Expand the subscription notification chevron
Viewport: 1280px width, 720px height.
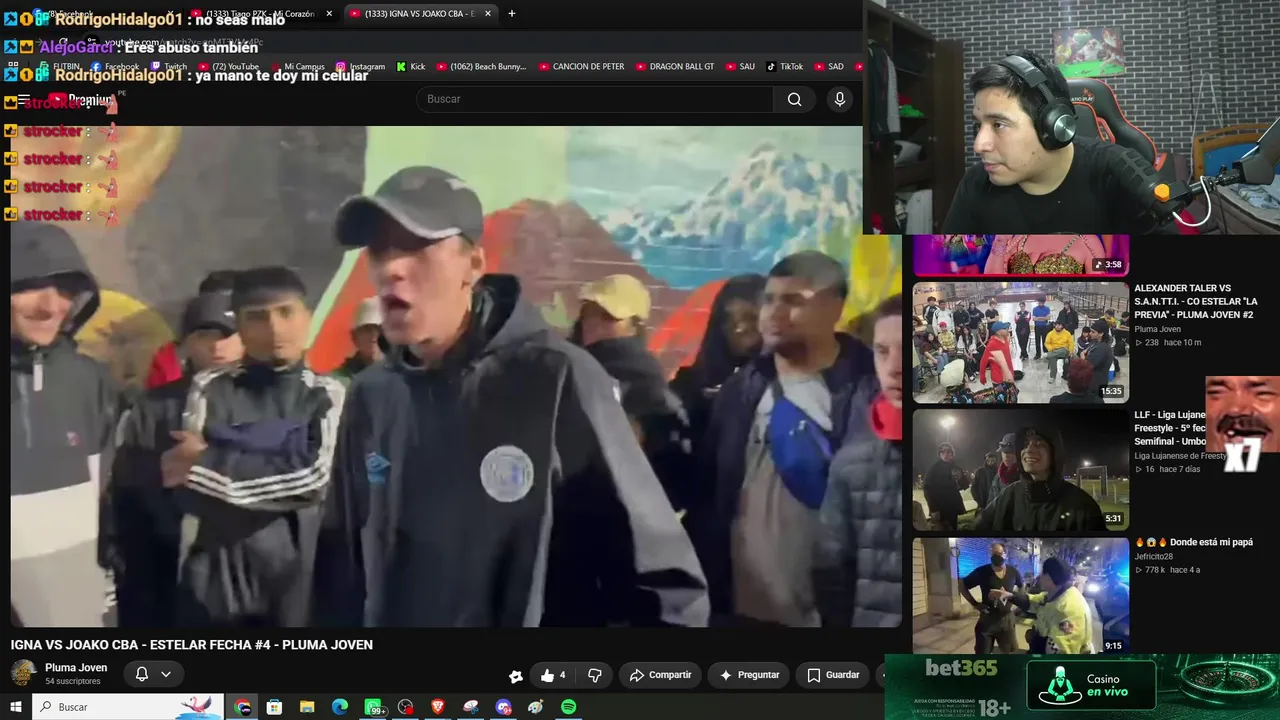click(166, 674)
